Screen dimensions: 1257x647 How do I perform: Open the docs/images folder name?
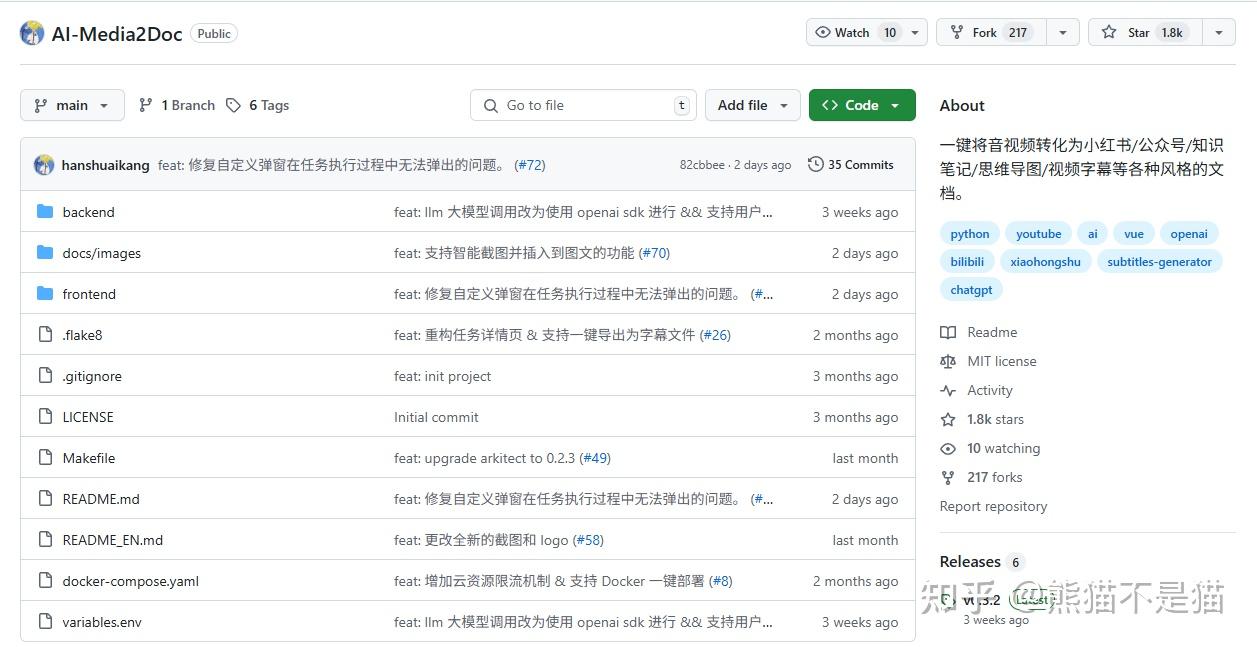[x=101, y=253]
